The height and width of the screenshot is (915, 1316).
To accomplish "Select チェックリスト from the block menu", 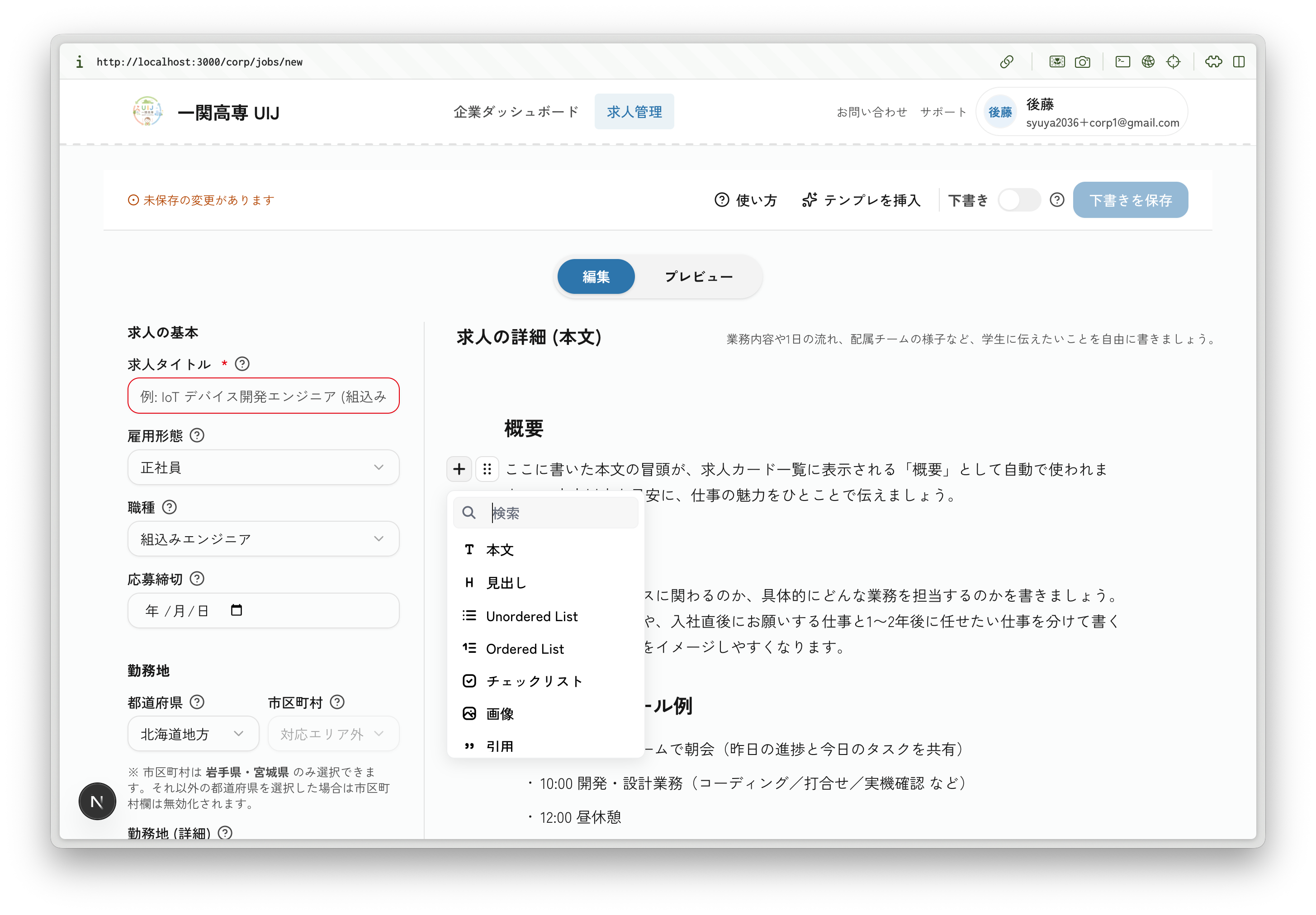I will pyautogui.click(x=545, y=681).
